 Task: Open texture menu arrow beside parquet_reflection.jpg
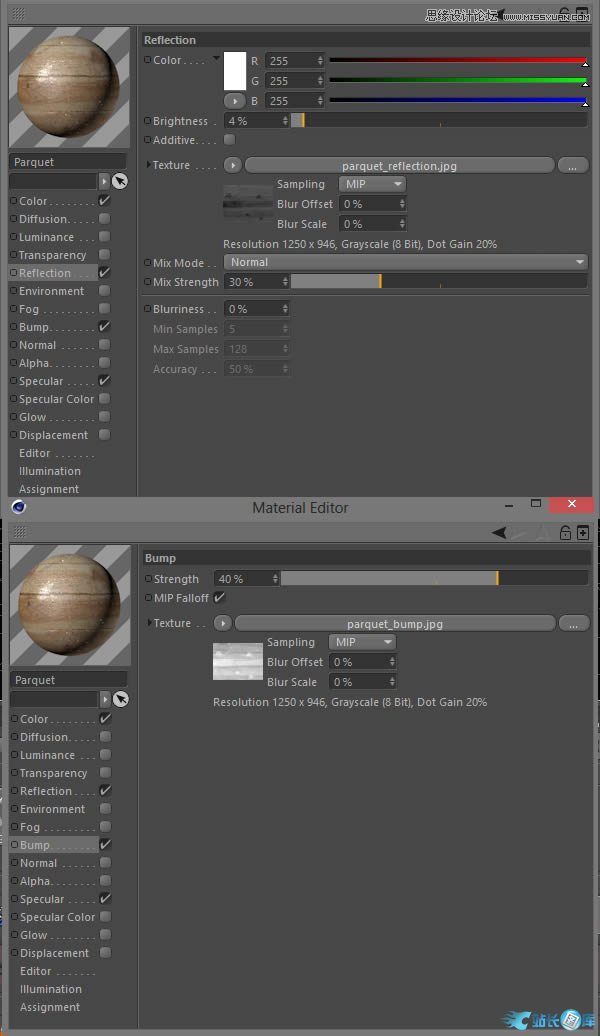click(x=232, y=165)
